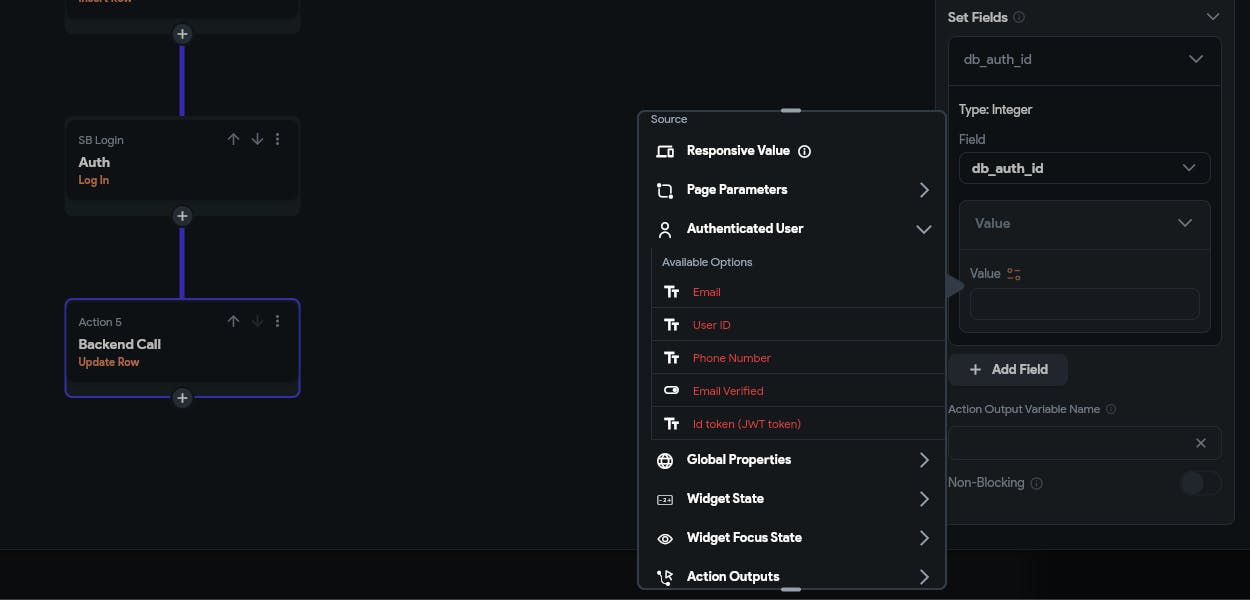
Task: Move the SB Login action down
Action: [x=257, y=139]
